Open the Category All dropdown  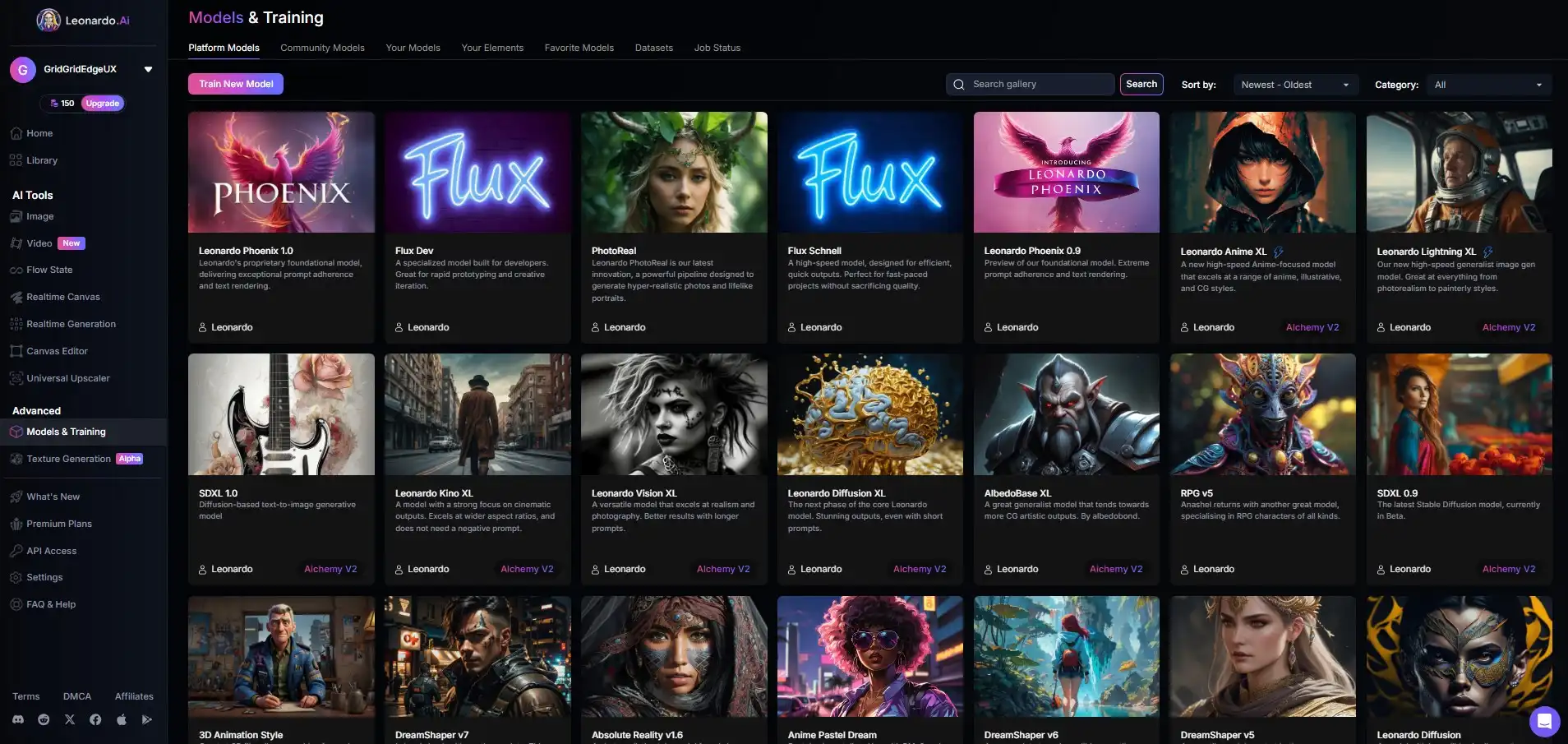point(1489,85)
